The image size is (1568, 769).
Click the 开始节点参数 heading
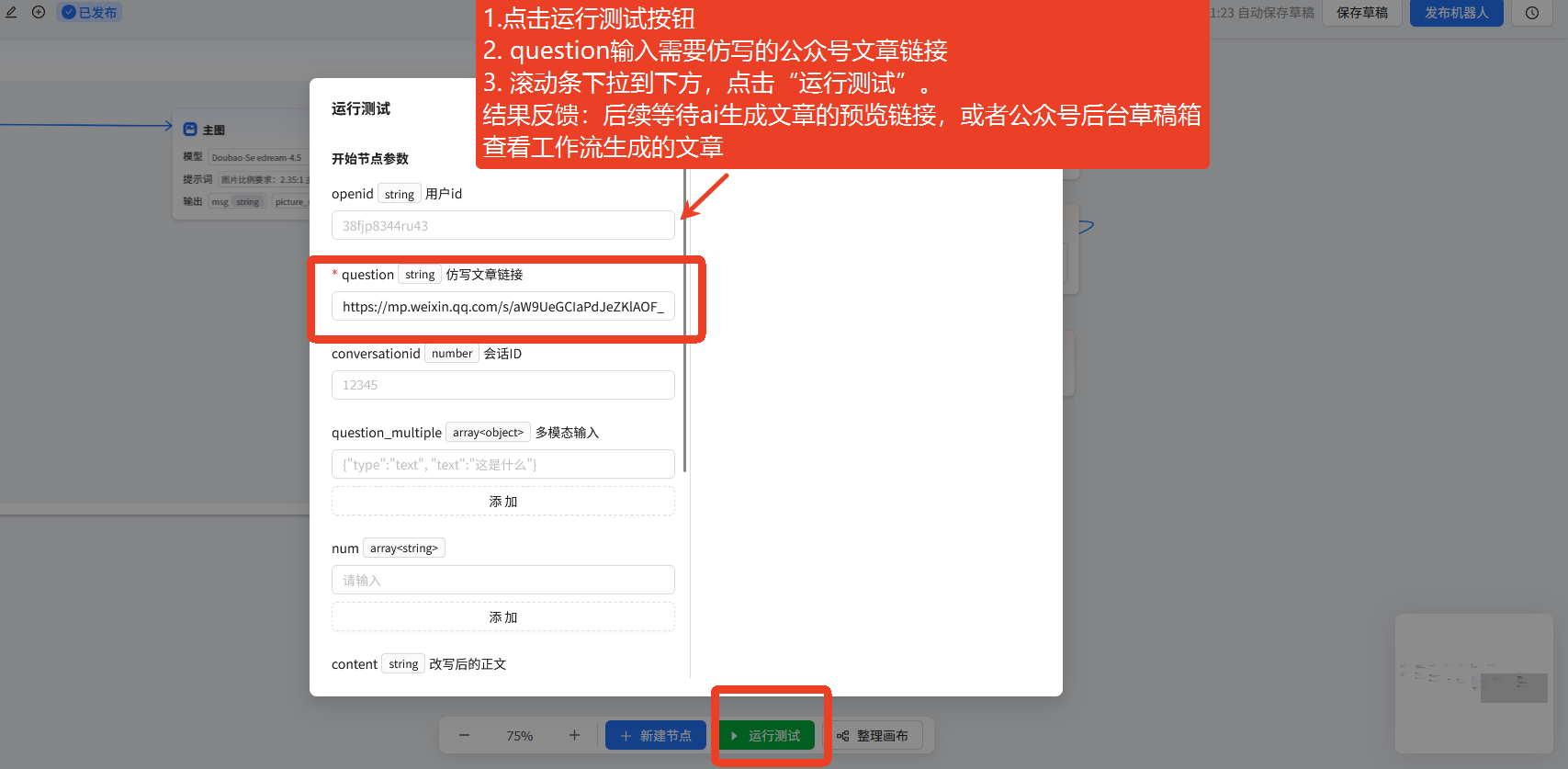(370, 158)
